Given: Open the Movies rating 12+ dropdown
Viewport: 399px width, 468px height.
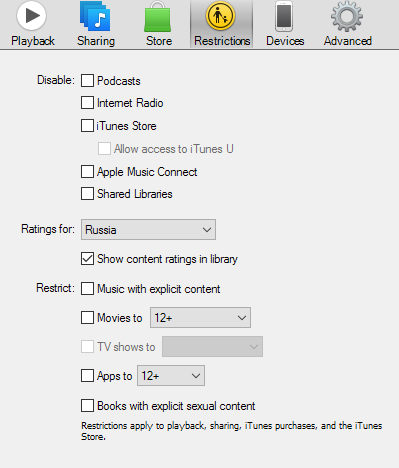Looking at the screenshot, I should (200, 317).
